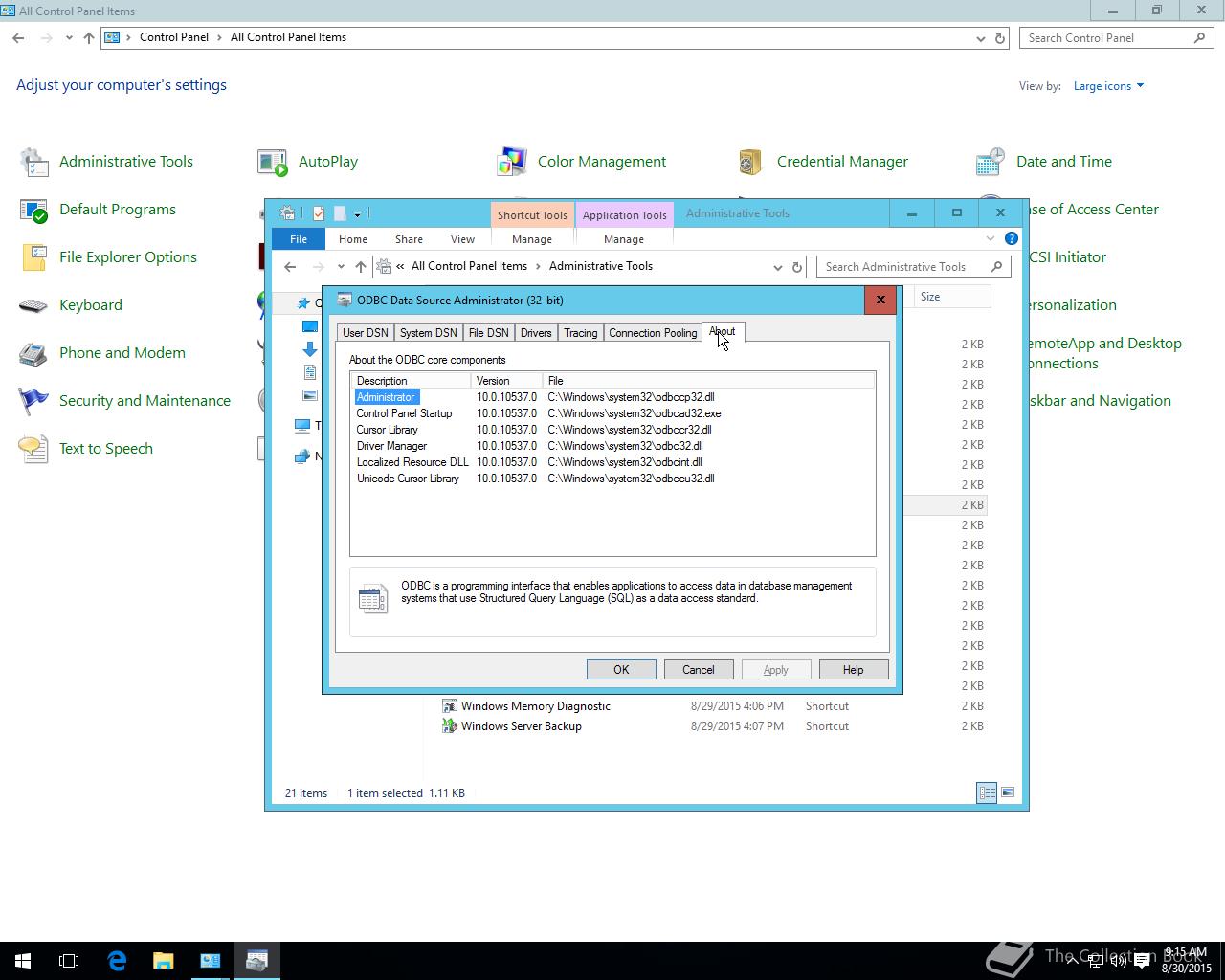Open the Date and Time icon

tap(991, 162)
